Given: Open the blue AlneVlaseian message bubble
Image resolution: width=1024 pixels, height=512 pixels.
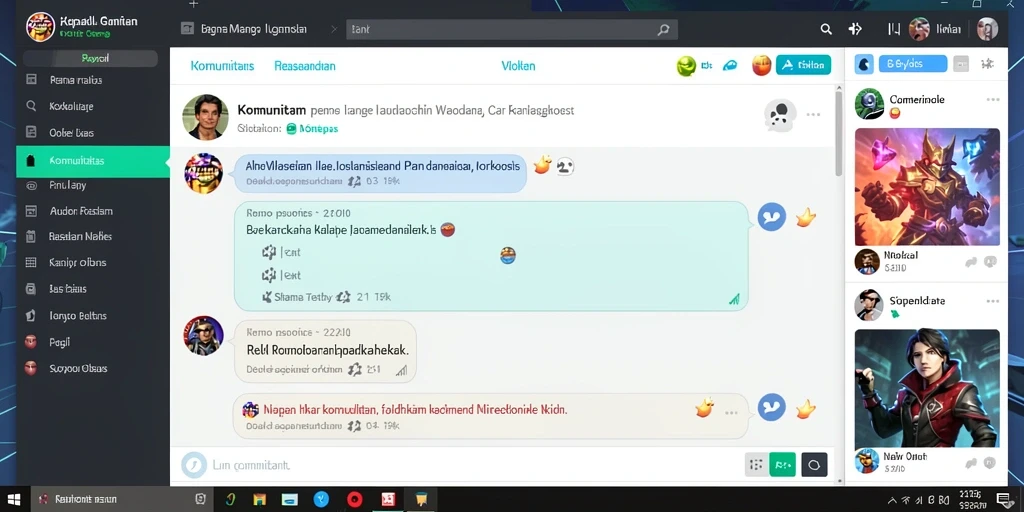Looking at the screenshot, I should point(380,173).
